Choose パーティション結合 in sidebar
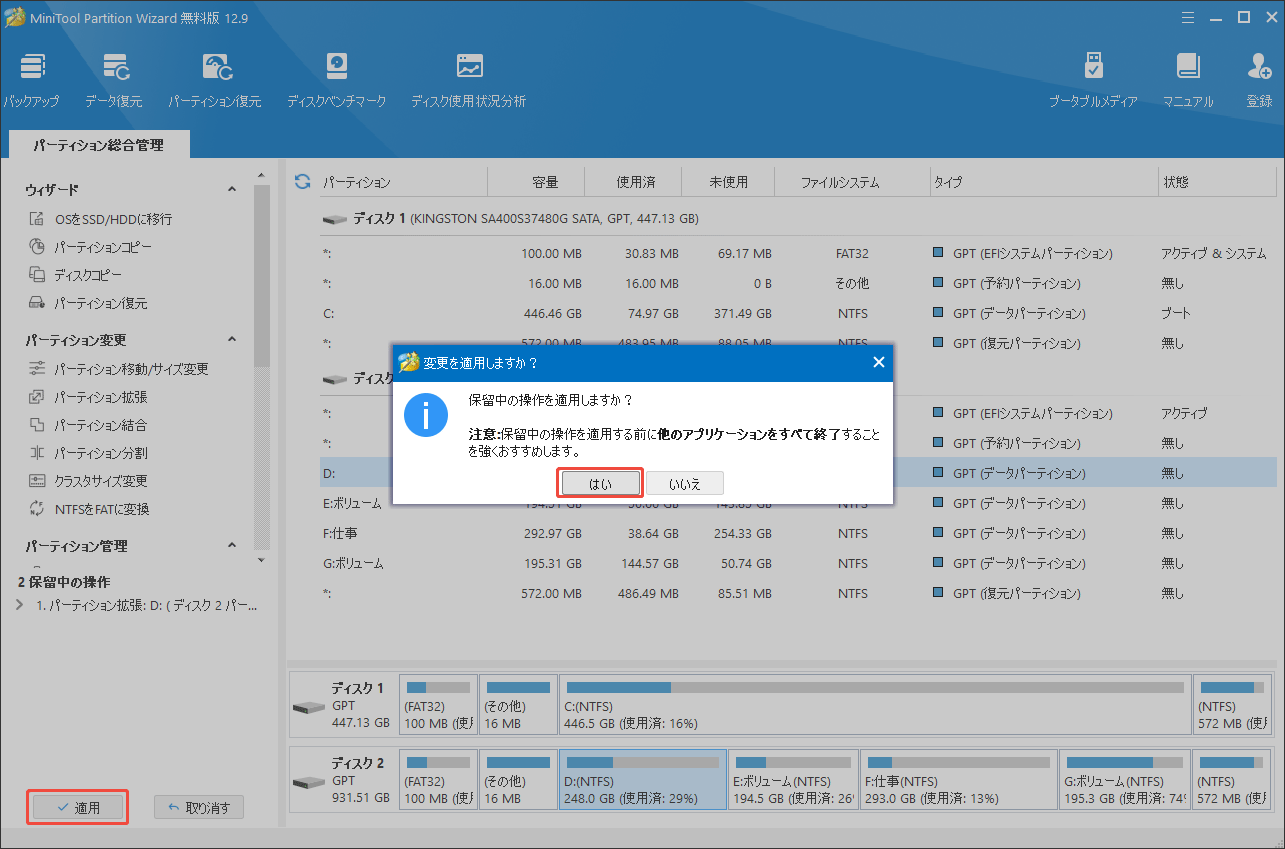This screenshot has height=849, width=1285. 88,425
